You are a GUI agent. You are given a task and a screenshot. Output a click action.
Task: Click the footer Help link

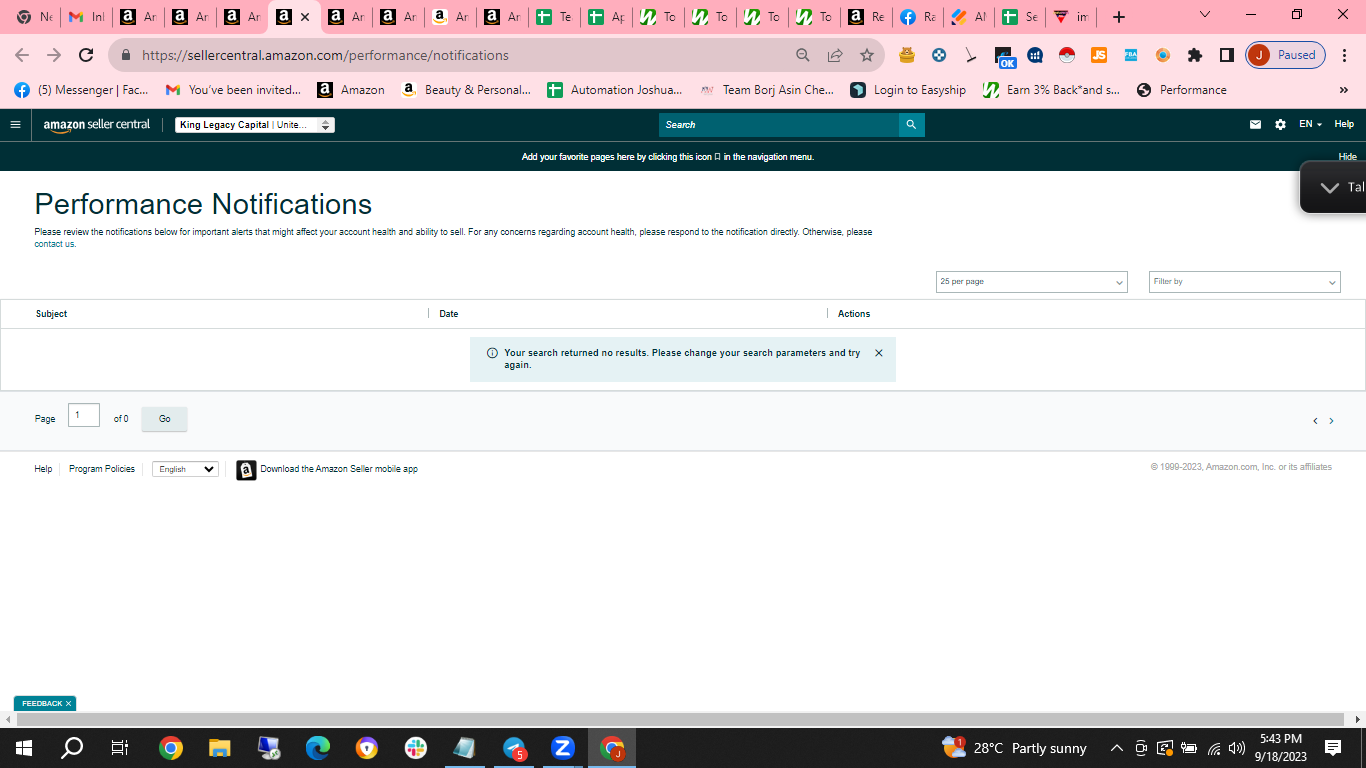[x=43, y=469]
